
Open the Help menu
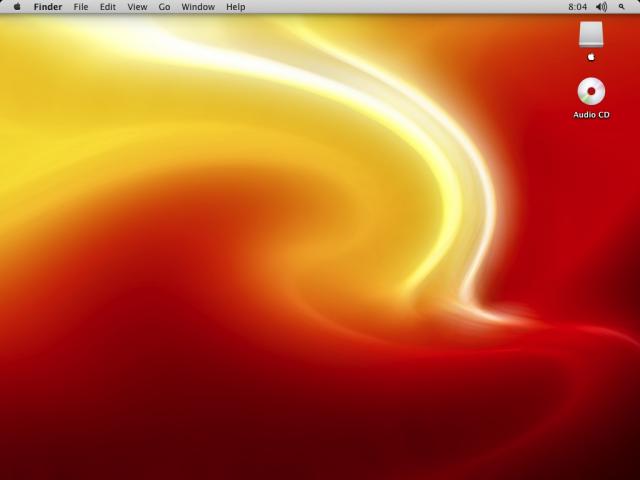(236, 7)
